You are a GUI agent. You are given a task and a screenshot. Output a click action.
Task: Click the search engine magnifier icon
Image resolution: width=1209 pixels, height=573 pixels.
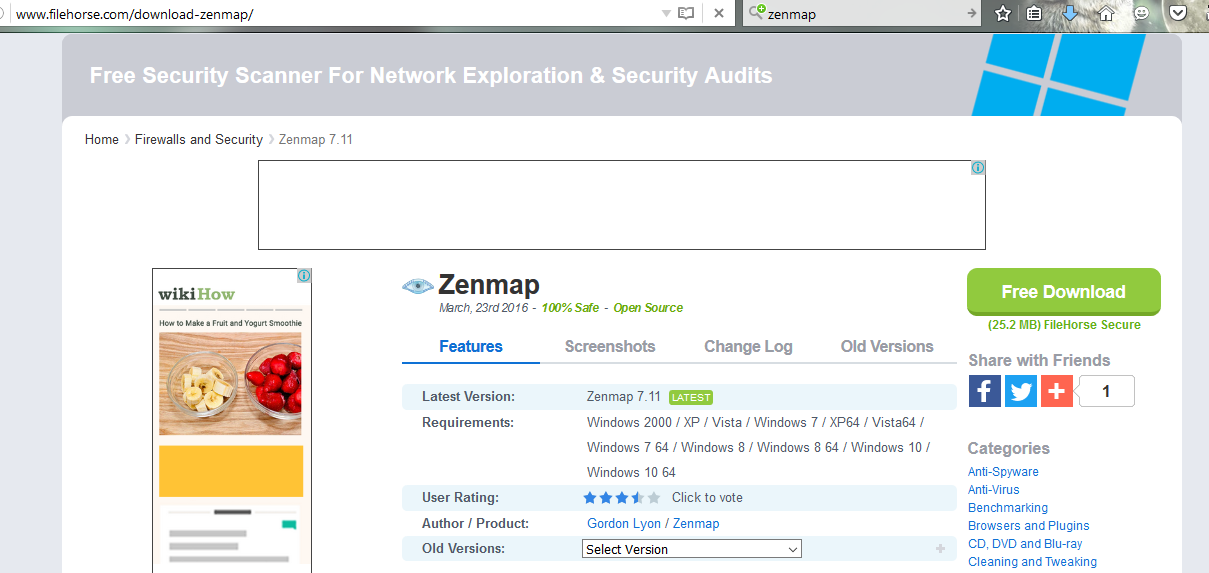pos(757,12)
